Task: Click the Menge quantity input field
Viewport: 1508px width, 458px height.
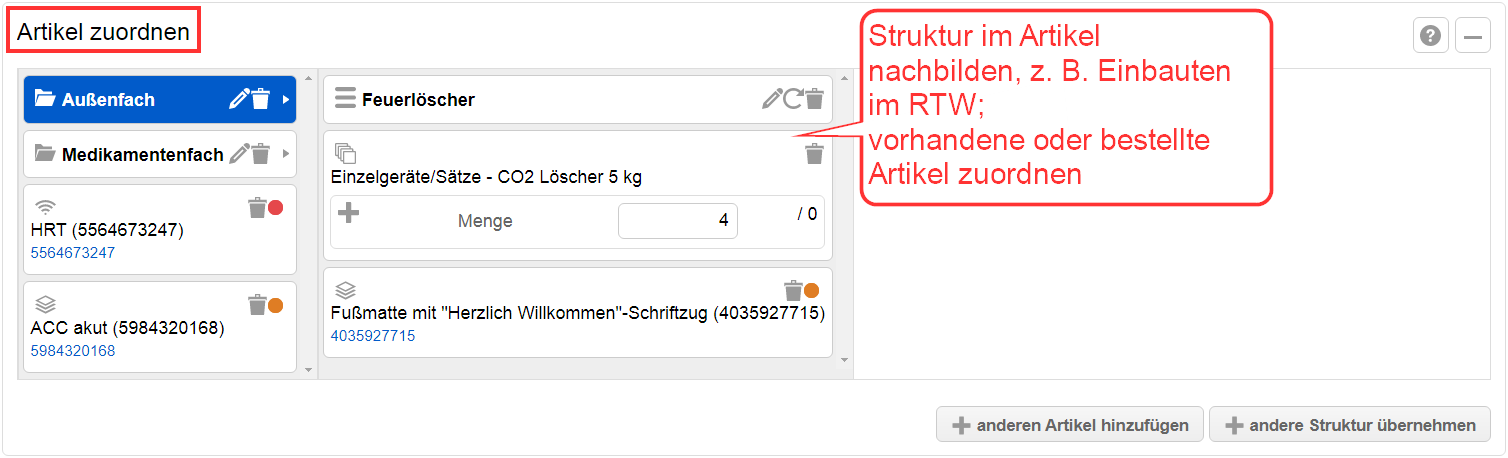Action: (678, 221)
